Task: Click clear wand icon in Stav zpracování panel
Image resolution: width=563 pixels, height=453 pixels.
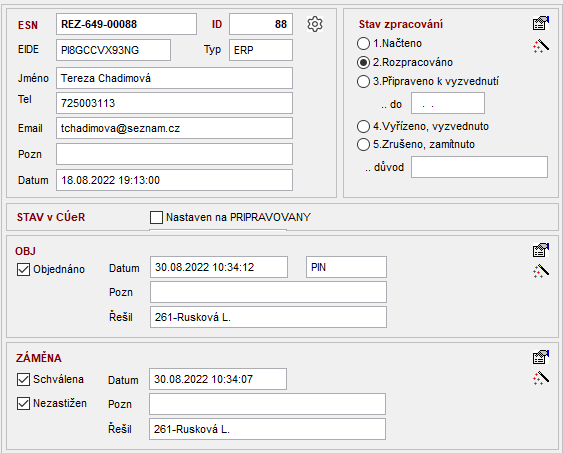Action: pos(541,47)
